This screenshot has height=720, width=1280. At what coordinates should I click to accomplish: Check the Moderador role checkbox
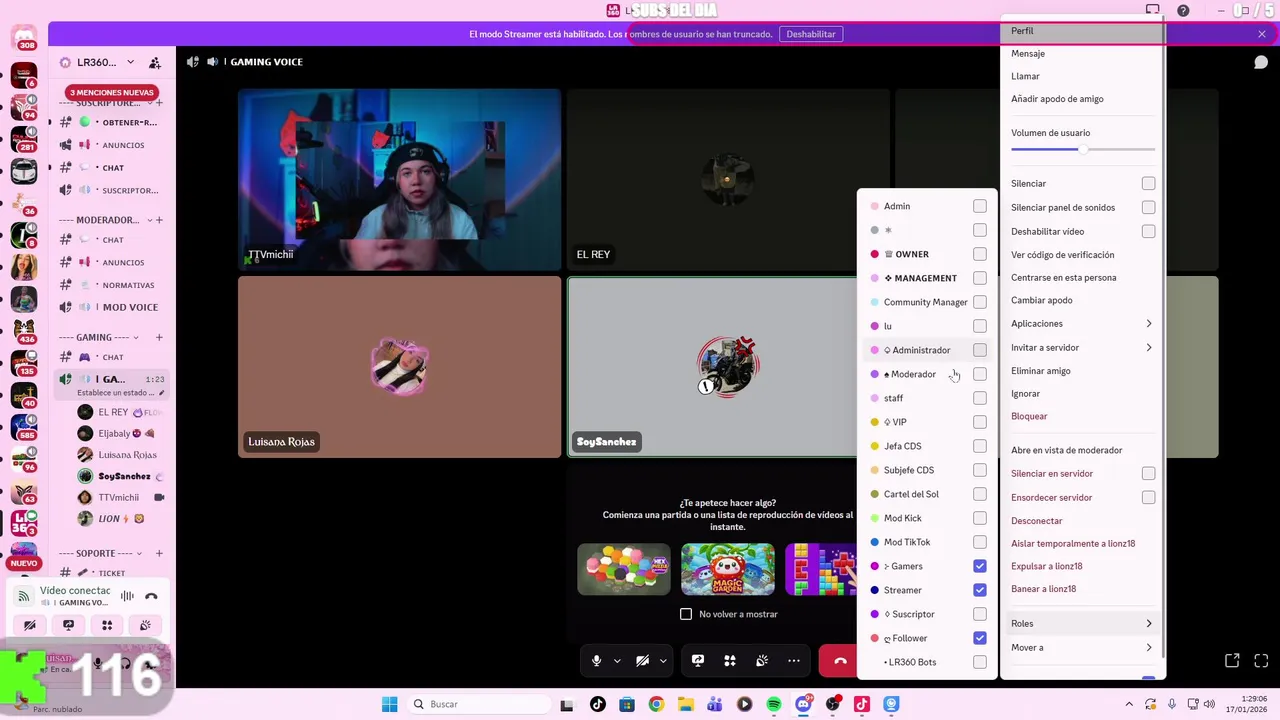tap(980, 374)
